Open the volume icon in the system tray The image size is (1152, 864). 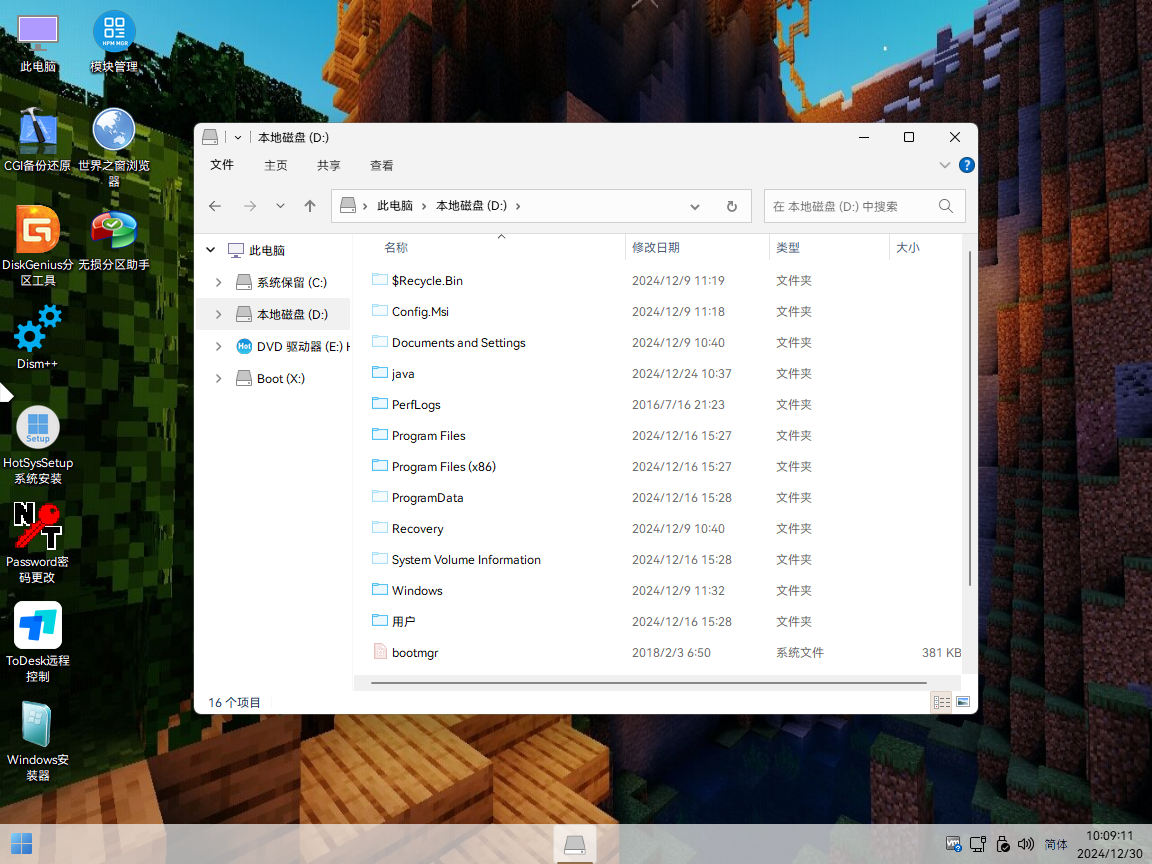coord(1026,845)
